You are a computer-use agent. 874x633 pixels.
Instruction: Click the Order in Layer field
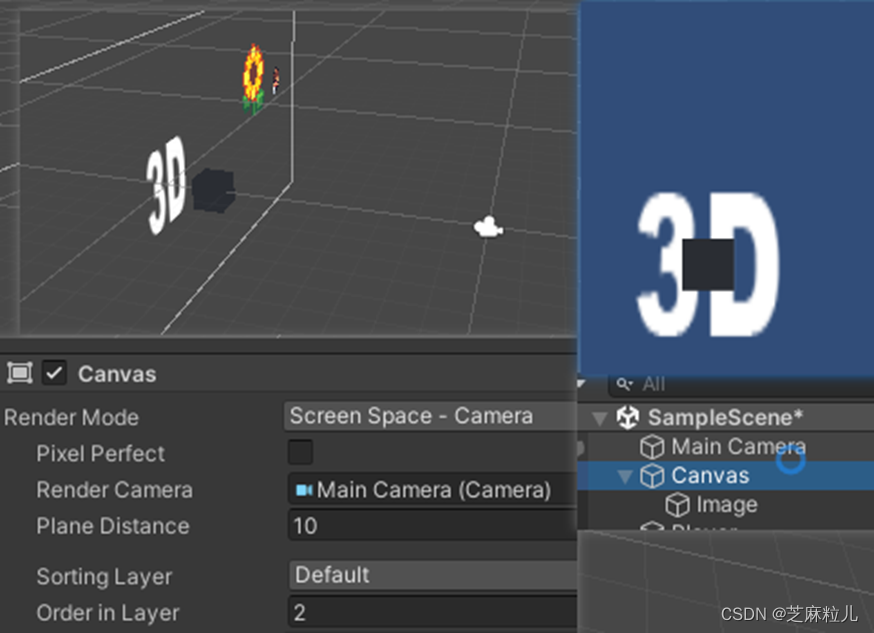(x=432, y=612)
